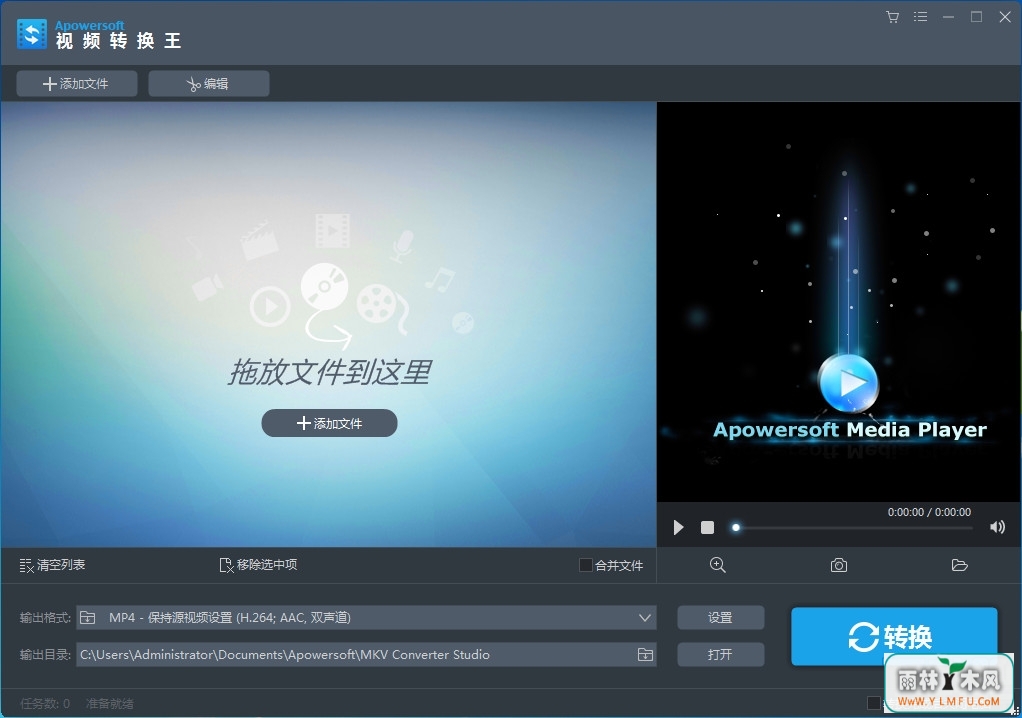Open the 设置 settings button
The height and width of the screenshot is (718, 1022).
tap(720, 618)
